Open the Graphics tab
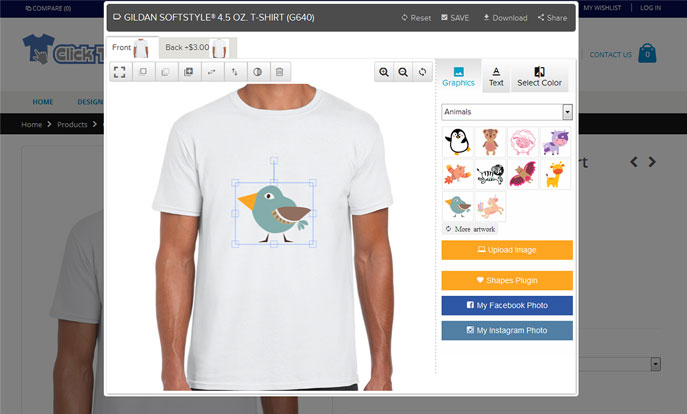 tap(458, 76)
